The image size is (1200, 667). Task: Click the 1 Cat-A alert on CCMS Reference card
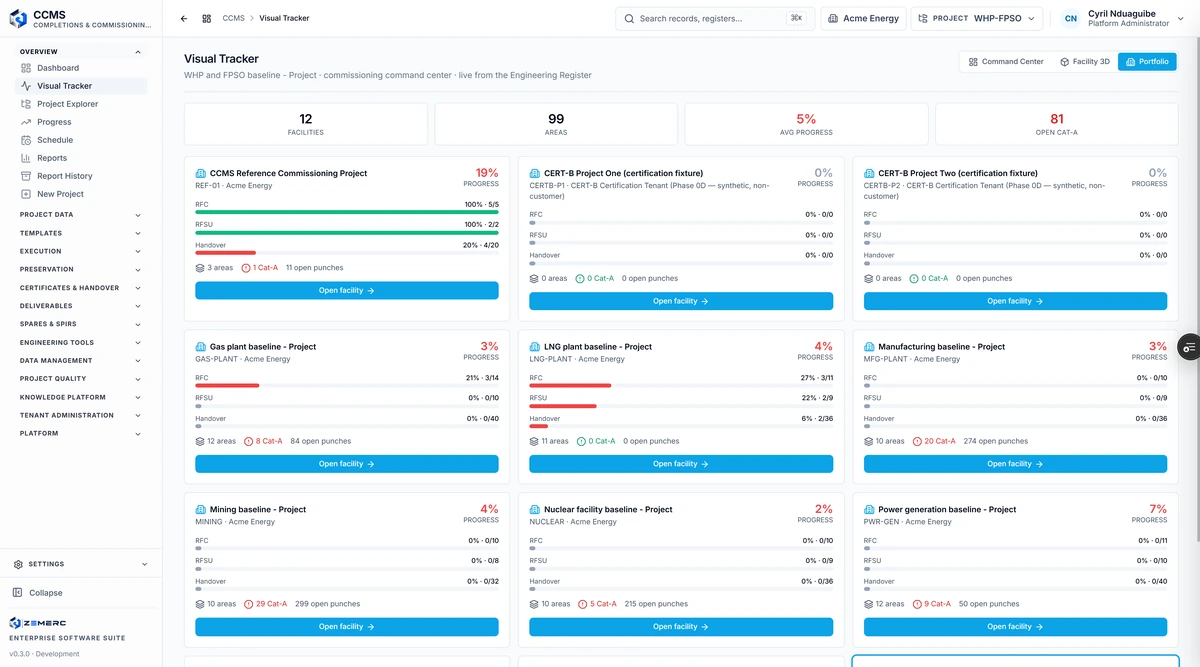(260, 268)
